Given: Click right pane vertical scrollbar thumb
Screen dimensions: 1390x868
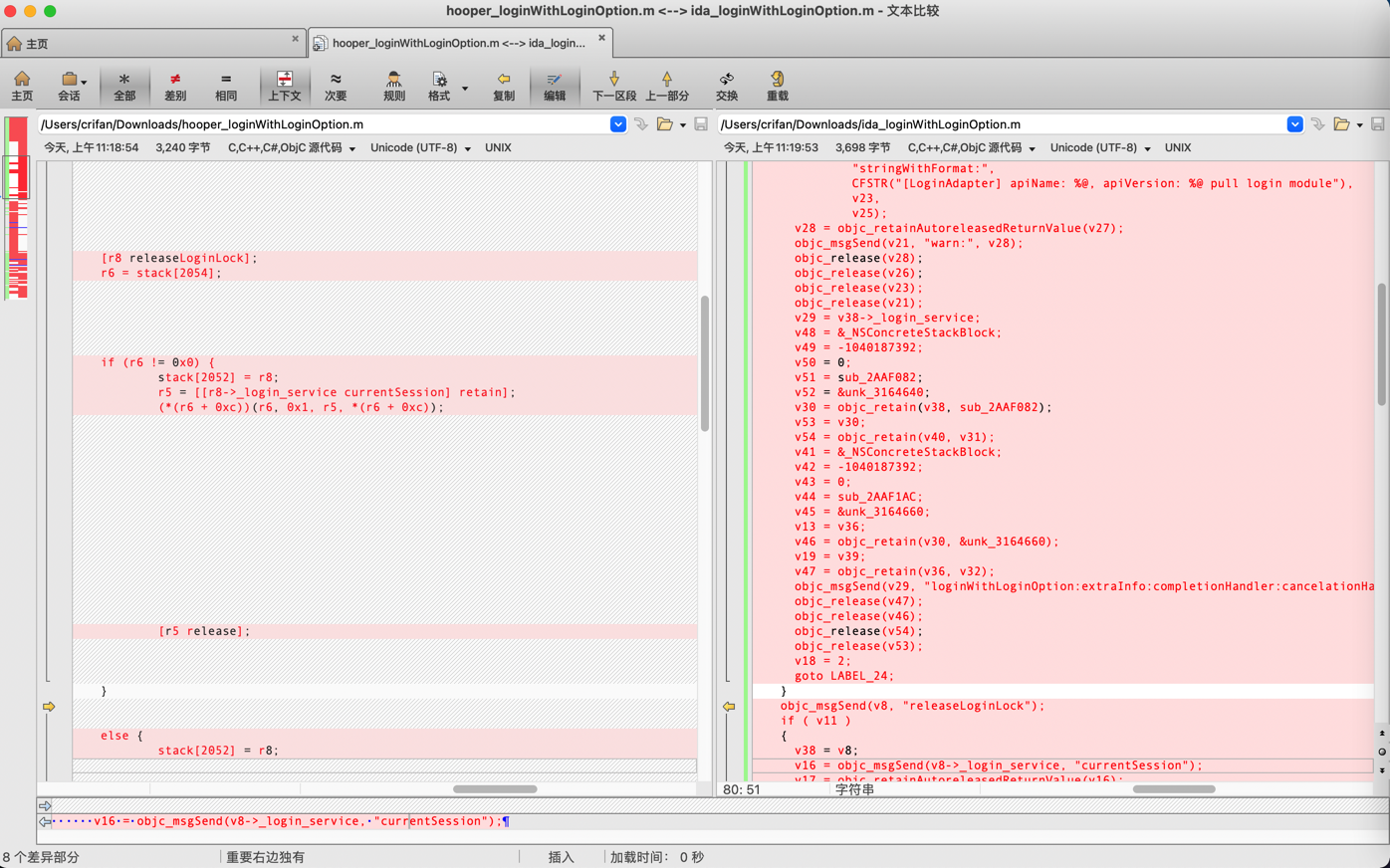Looking at the screenshot, I should pyautogui.click(x=1382, y=344).
